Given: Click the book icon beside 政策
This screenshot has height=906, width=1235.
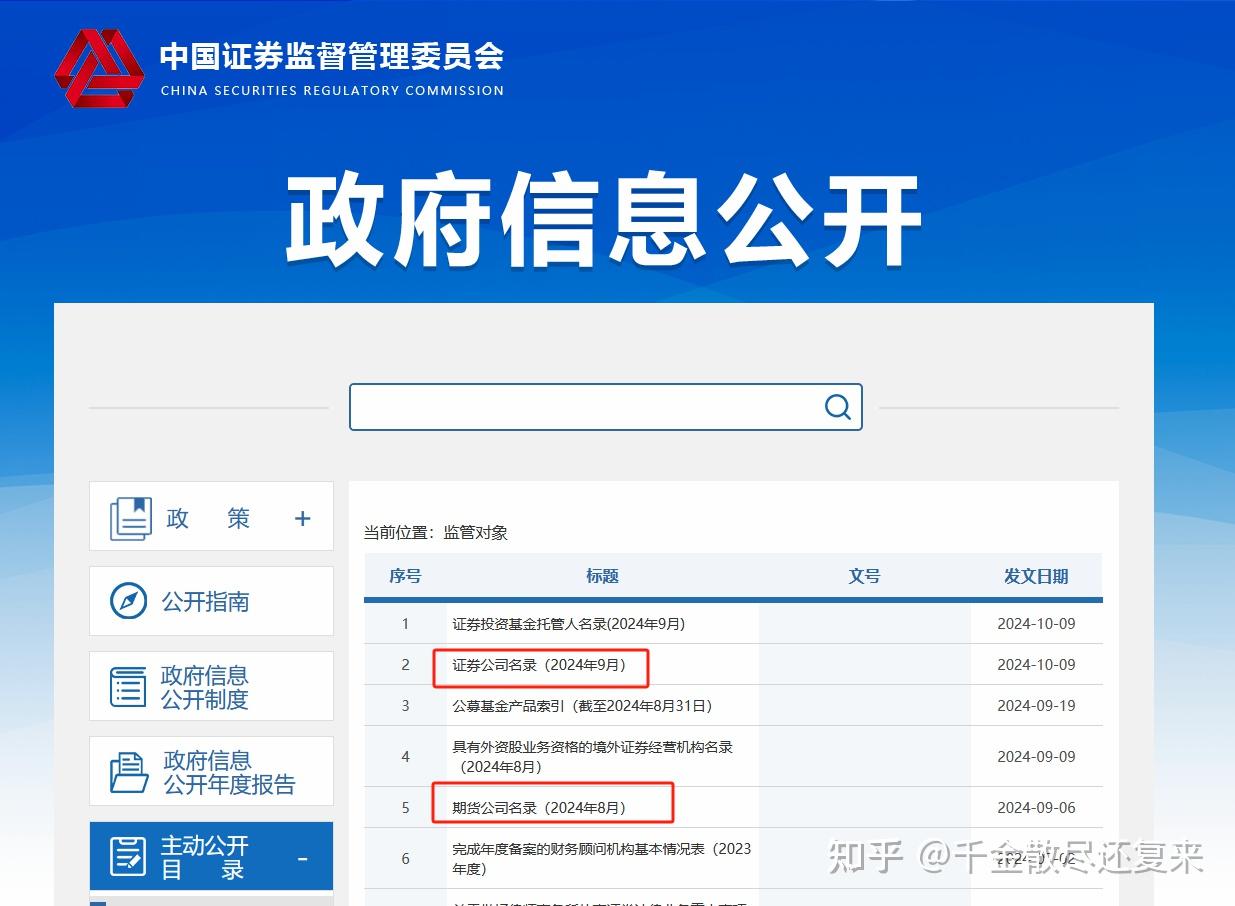Looking at the screenshot, I should click(x=129, y=517).
